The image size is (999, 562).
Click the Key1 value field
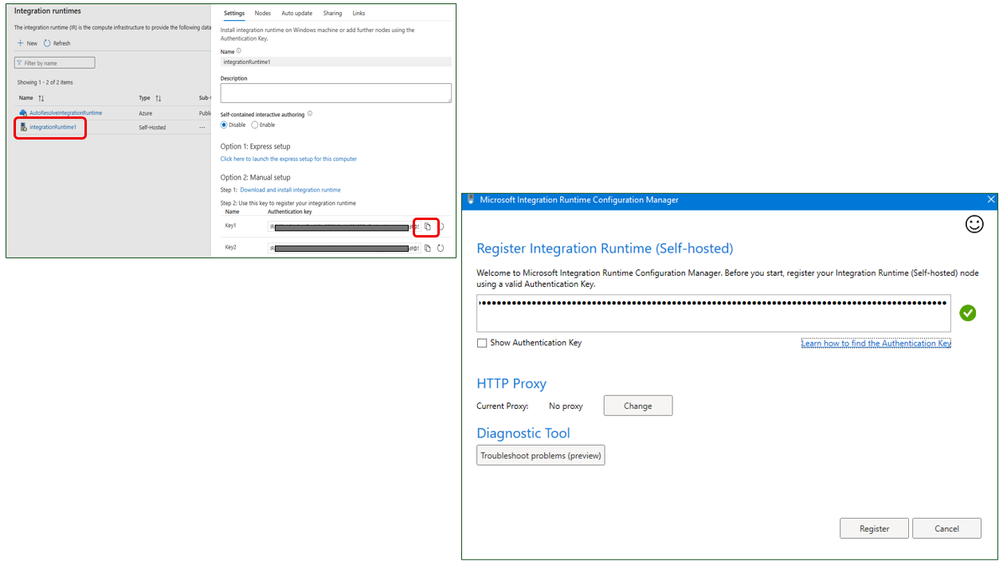(344, 227)
